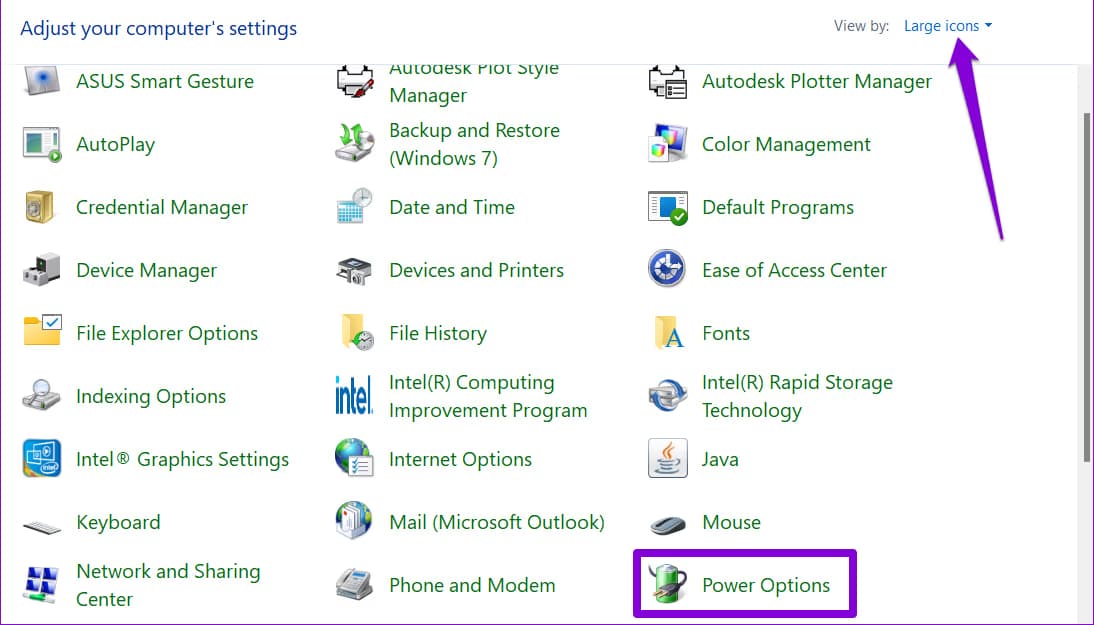This screenshot has width=1094, height=625.
Task: Click the vertical scrollbar thumb
Action: (1086, 285)
